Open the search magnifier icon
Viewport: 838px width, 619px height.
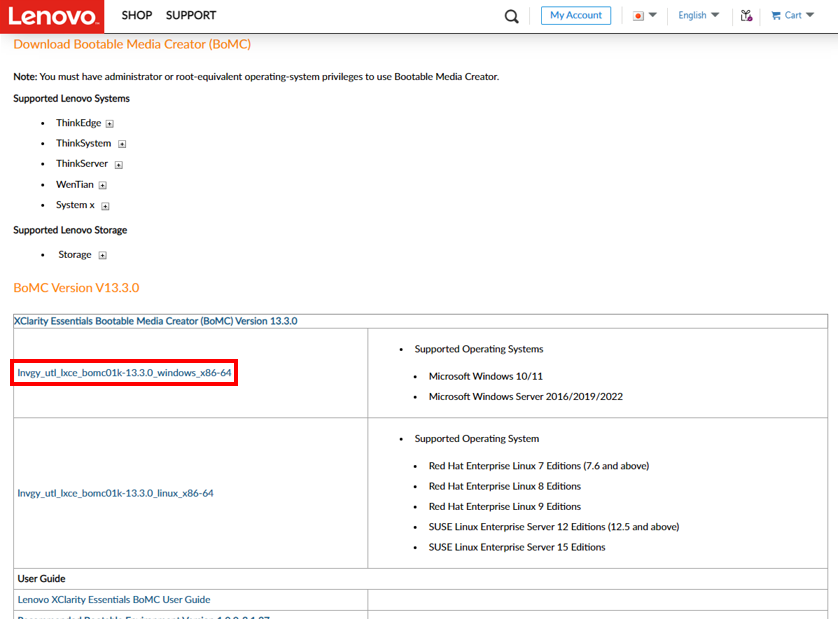511,16
